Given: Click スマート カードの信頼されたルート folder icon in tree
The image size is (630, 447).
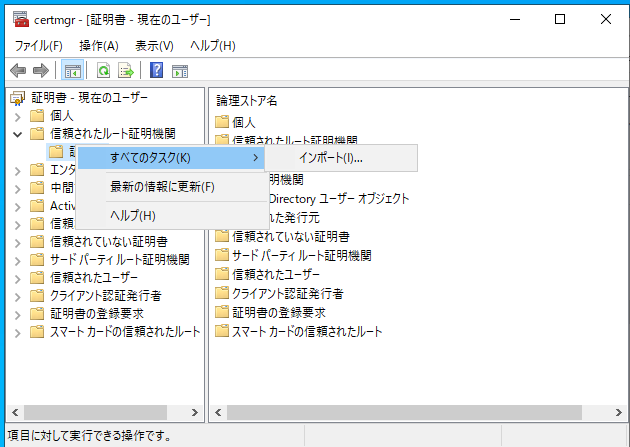Looking at the screenshot, I should 37,331.
